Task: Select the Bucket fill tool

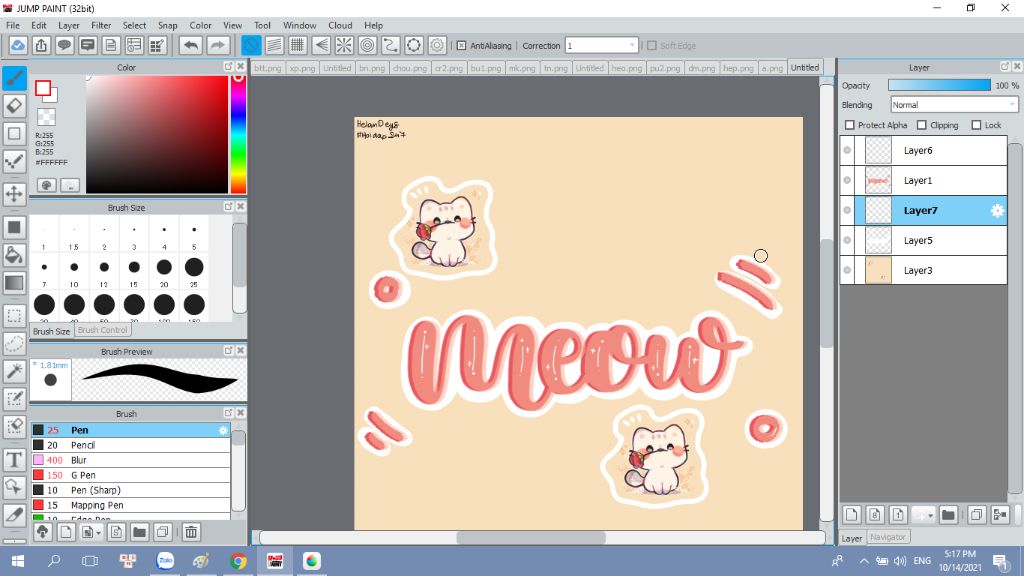Action: tap(14, 255)
